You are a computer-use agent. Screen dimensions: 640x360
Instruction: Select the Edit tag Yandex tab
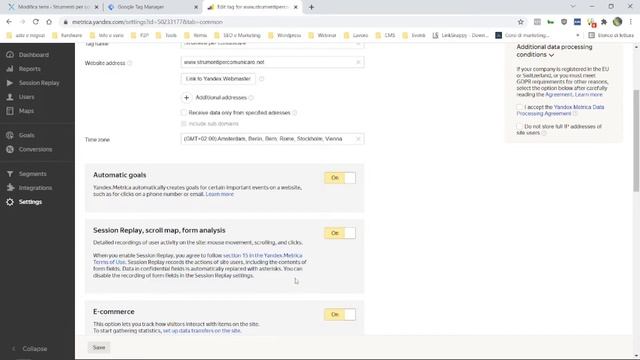click(253, 7)
